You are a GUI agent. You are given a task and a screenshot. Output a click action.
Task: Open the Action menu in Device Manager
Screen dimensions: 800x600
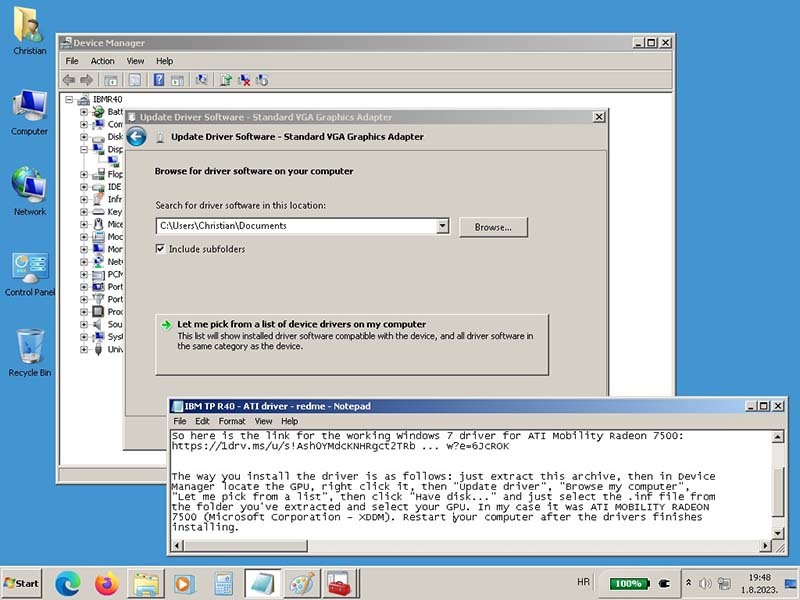click(x=103, y=61)
